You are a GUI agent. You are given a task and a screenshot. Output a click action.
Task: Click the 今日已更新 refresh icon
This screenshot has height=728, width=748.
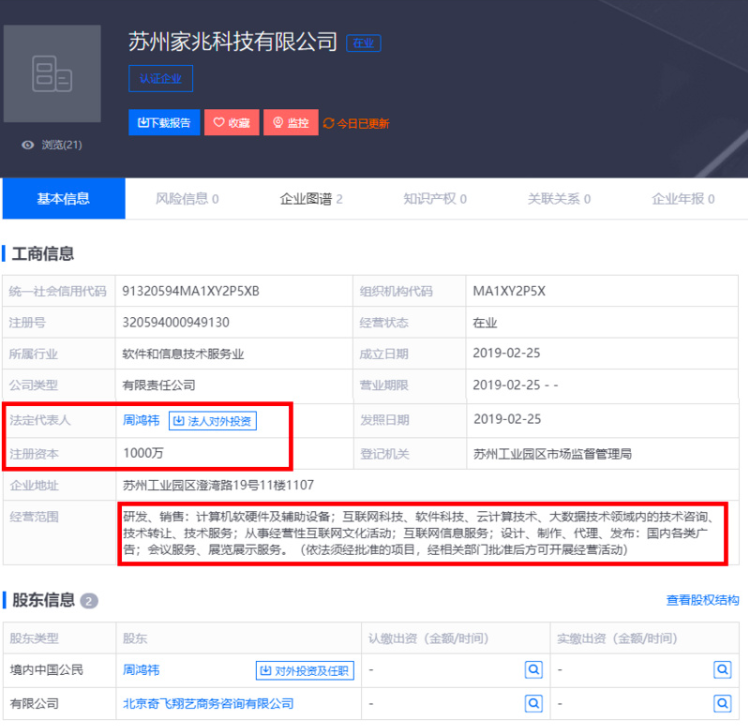(328, 124)
